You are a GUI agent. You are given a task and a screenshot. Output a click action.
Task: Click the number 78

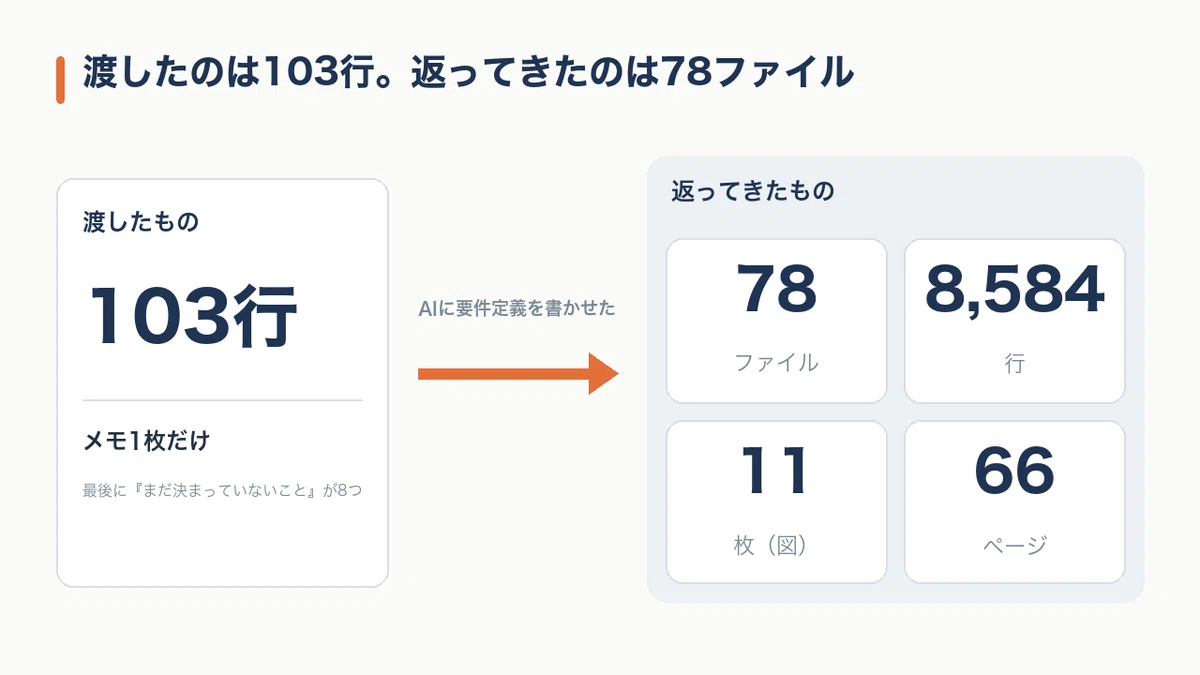pyautogui.click(x=777, y=288)
